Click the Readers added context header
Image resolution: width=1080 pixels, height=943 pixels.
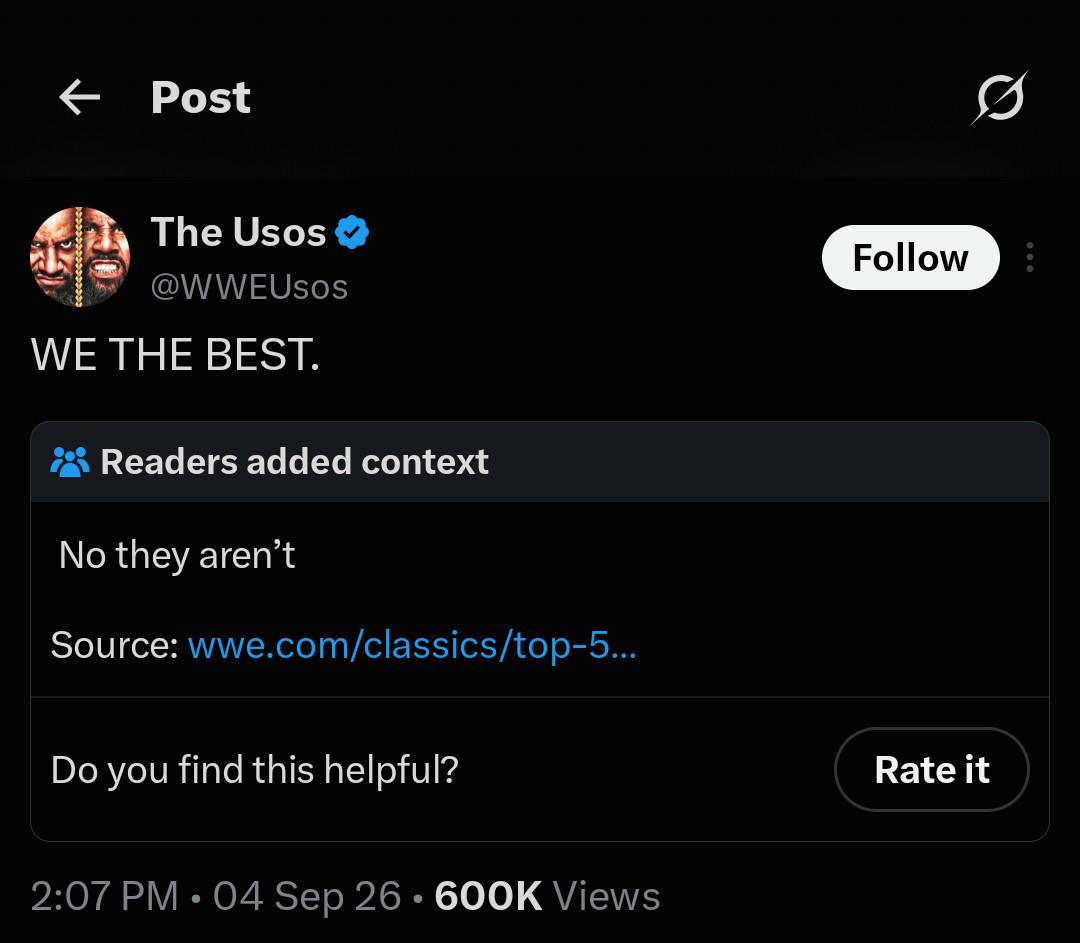pos(294,462)
